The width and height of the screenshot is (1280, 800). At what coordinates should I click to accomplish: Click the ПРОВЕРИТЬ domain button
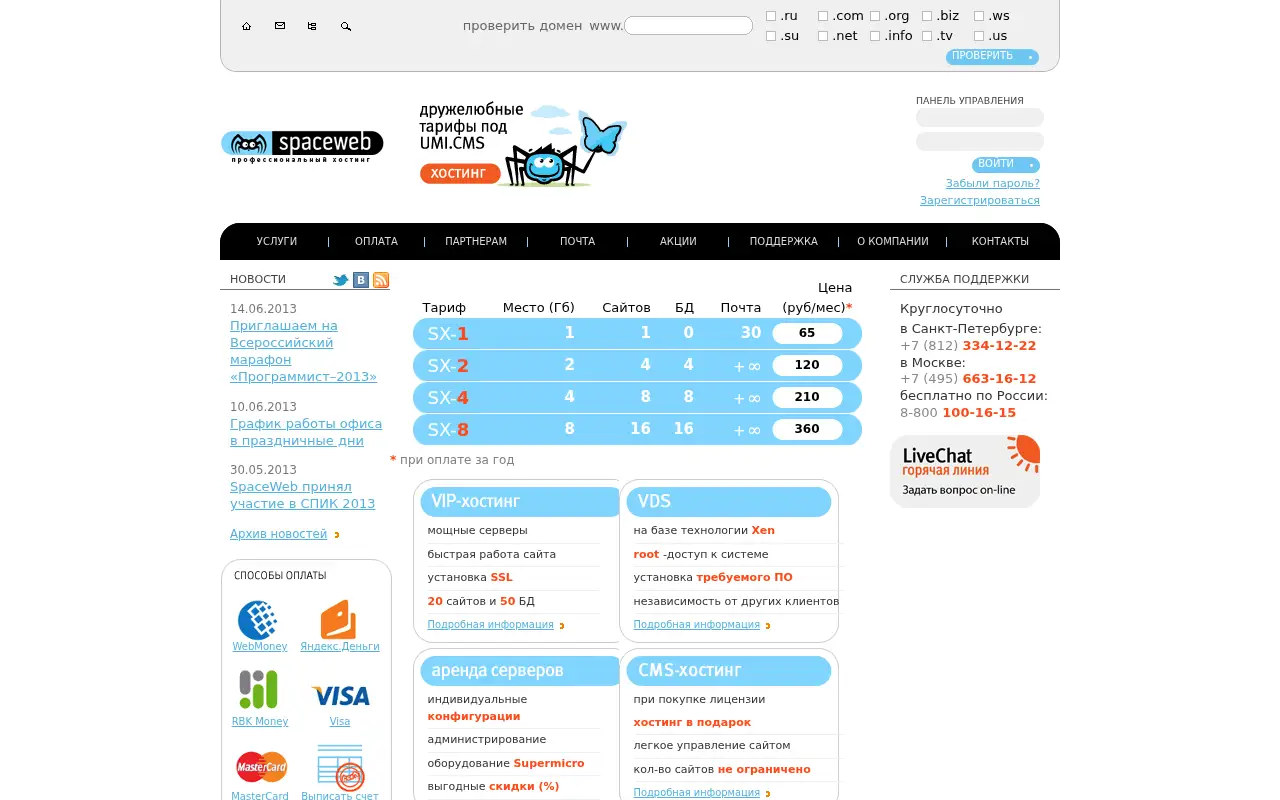[992, 57]
